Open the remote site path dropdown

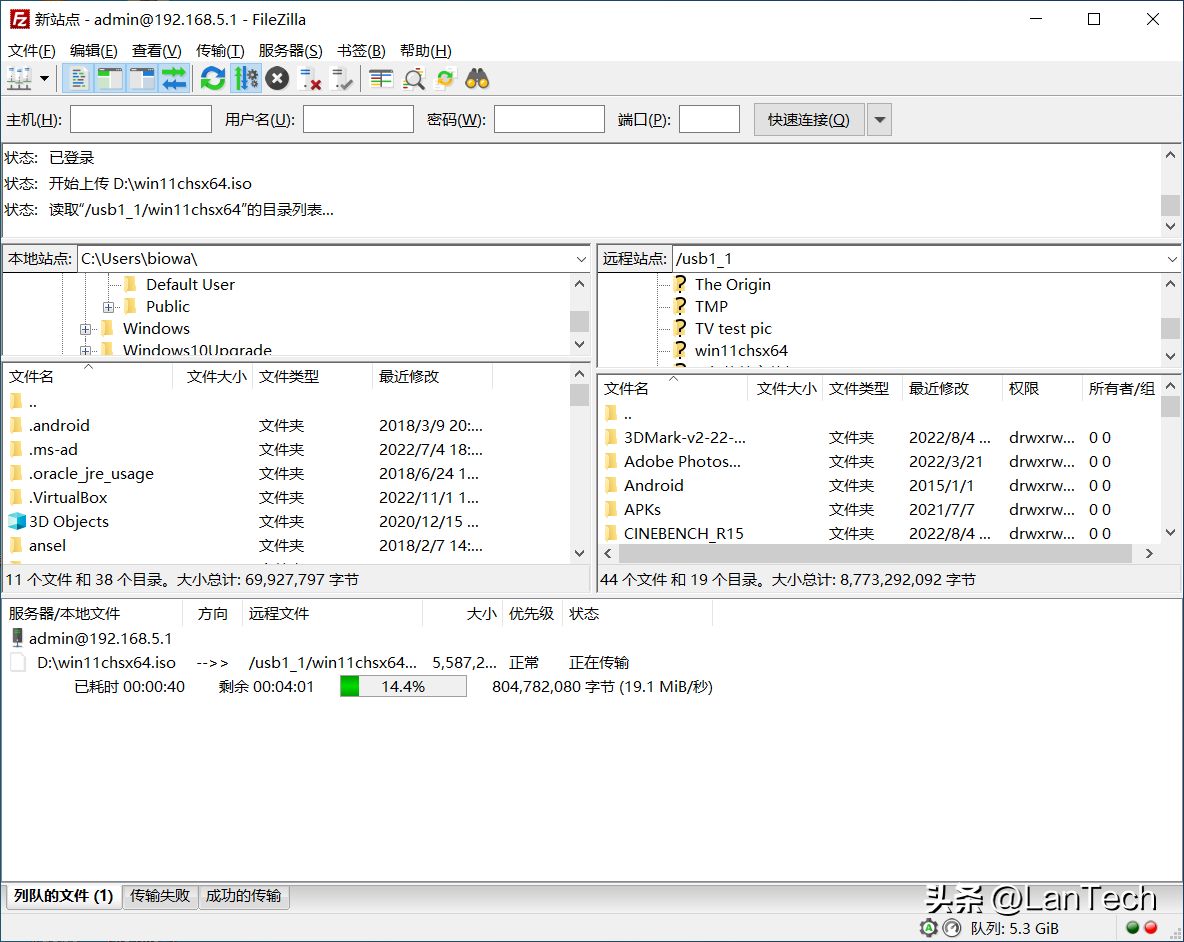click(x=1172, y=259)
